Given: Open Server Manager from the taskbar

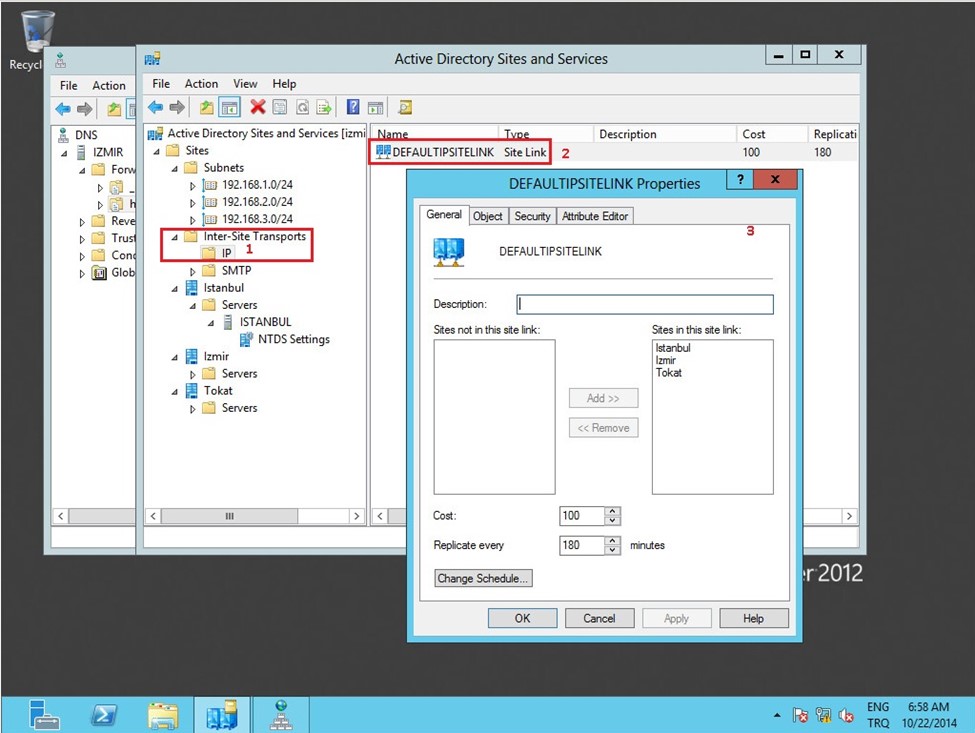Looking at the screenshot, I should (44, 715).
